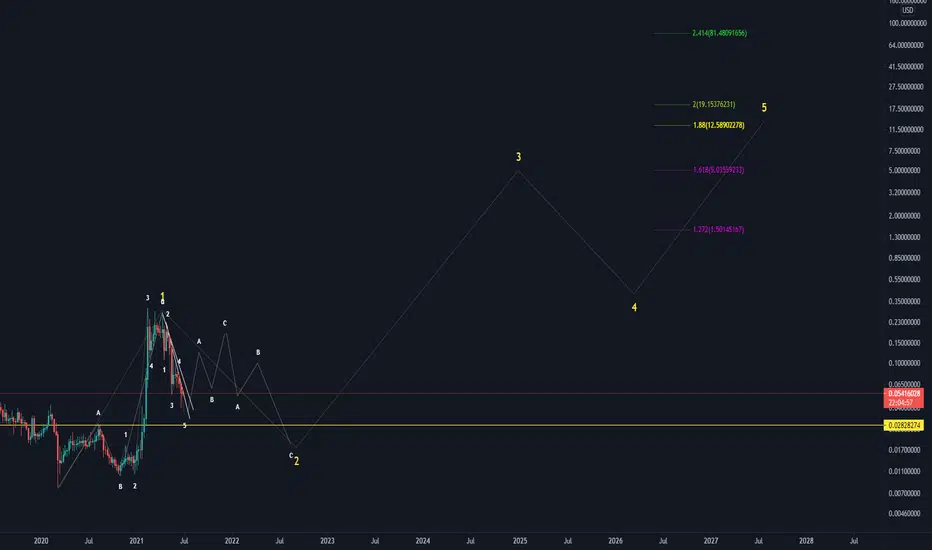Select the 1.272(1.50145167) Fibonacci level label
This screenshot has width=932, height=550.
tap(718, 230)
